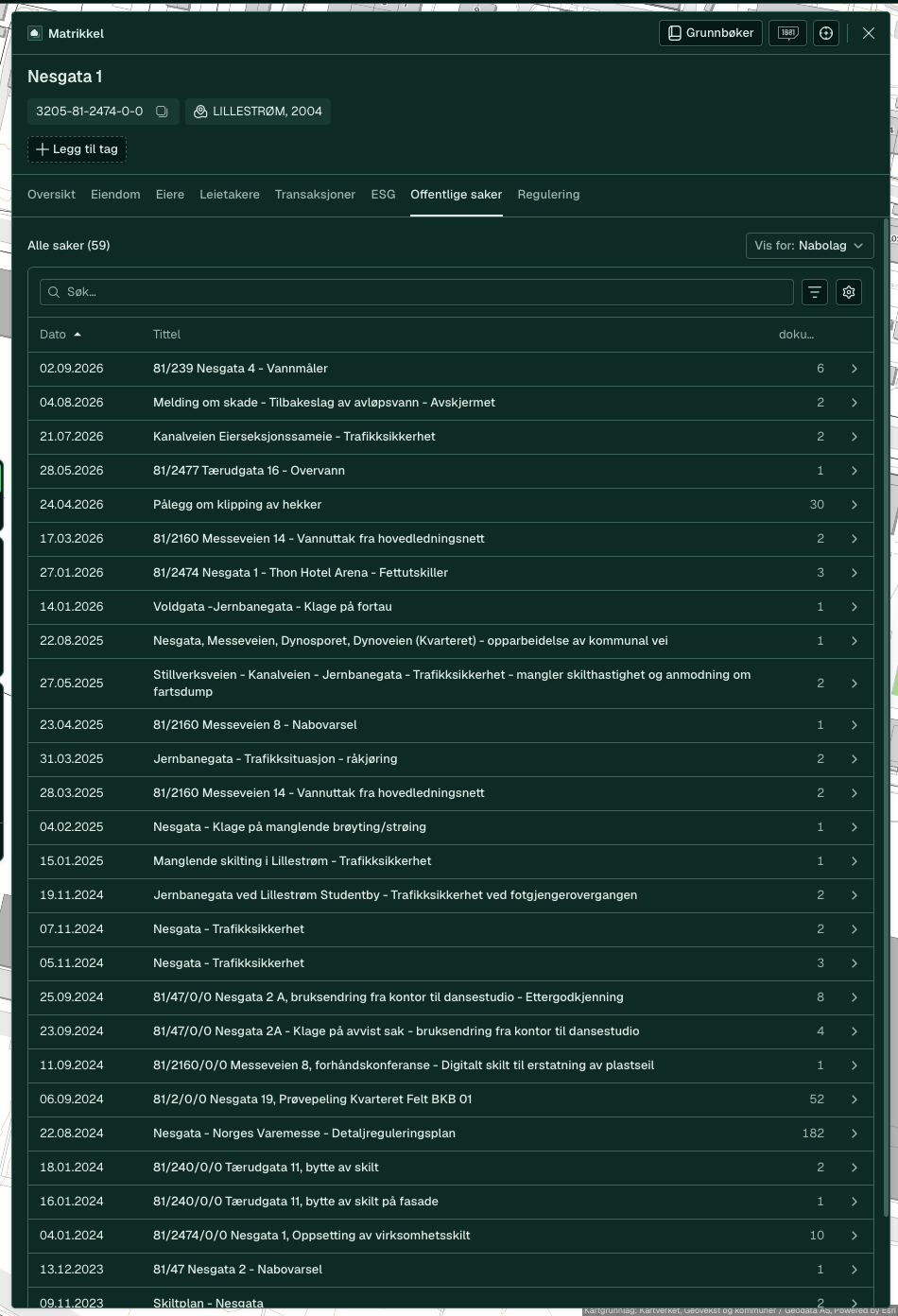The height and width of the screenshot is (1316, 898).
Task: Switch to the Oversikt tab
Action: (x=51, y=195)
